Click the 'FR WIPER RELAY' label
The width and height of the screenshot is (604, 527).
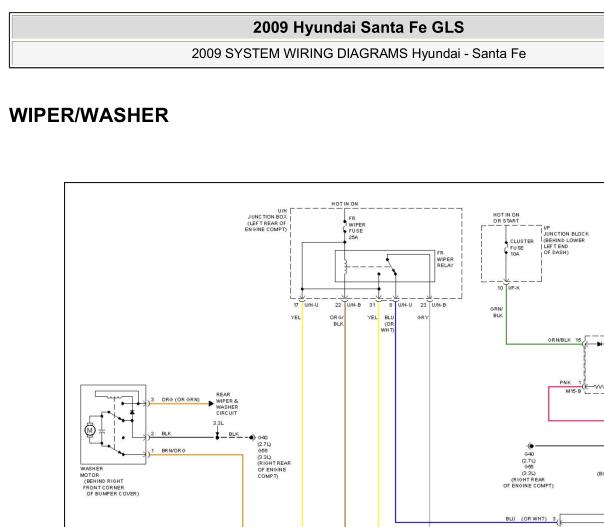pos(445,259)
